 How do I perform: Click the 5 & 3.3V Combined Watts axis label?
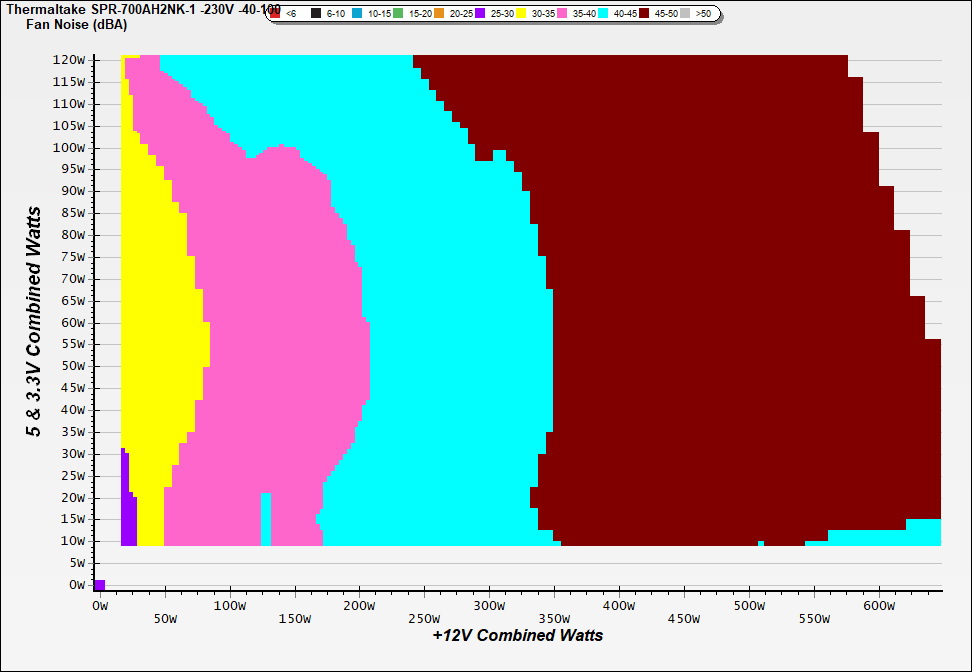34,322
